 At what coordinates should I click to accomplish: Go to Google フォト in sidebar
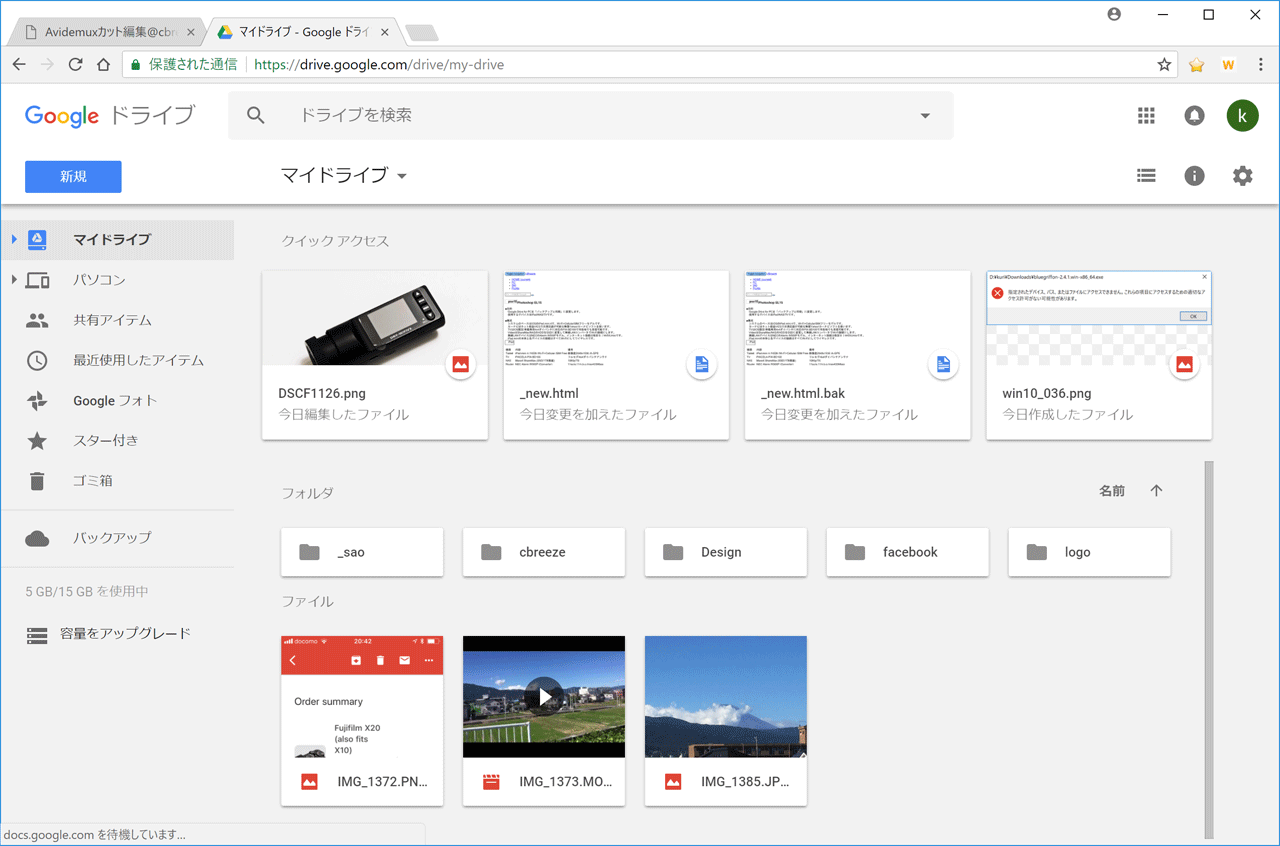[x=115, y=401]
